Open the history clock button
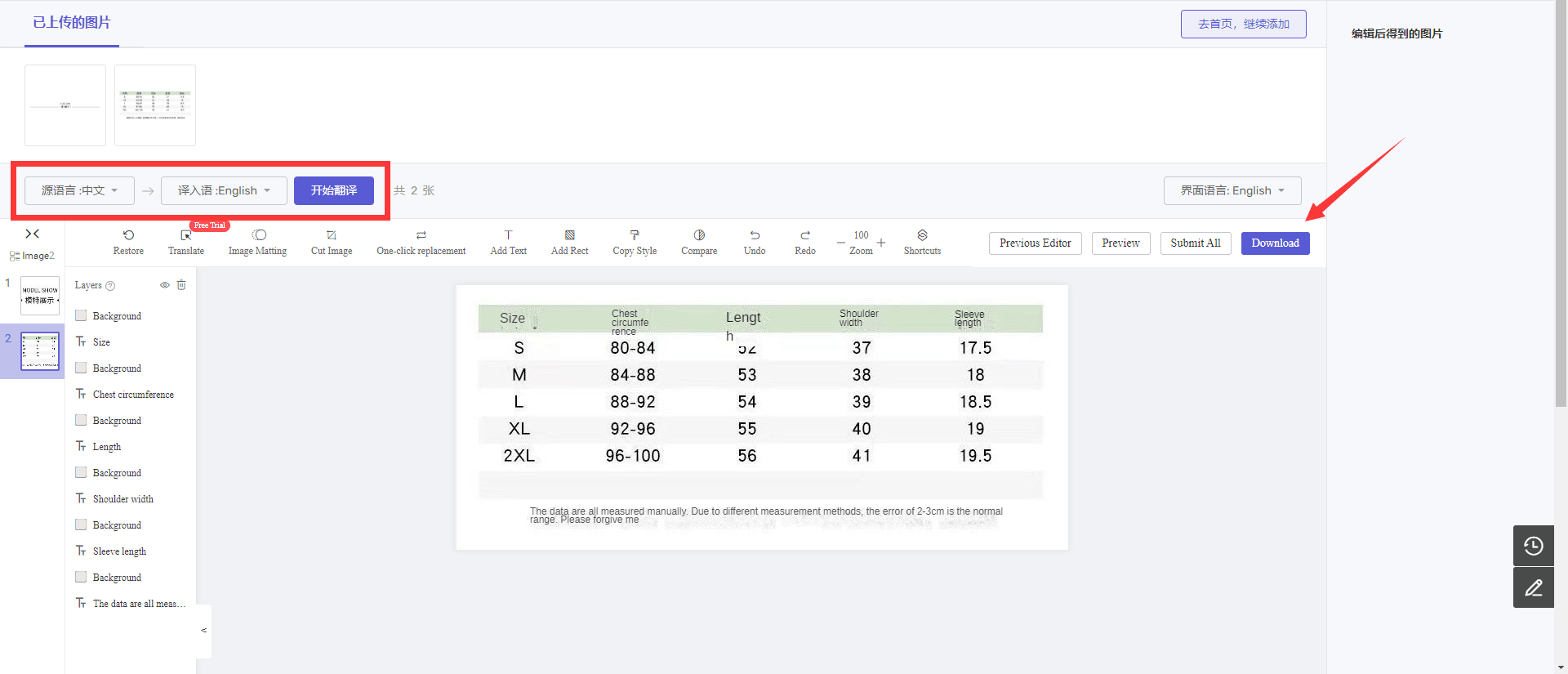This screenshot has width=1568, height=674. point(1534,546)
